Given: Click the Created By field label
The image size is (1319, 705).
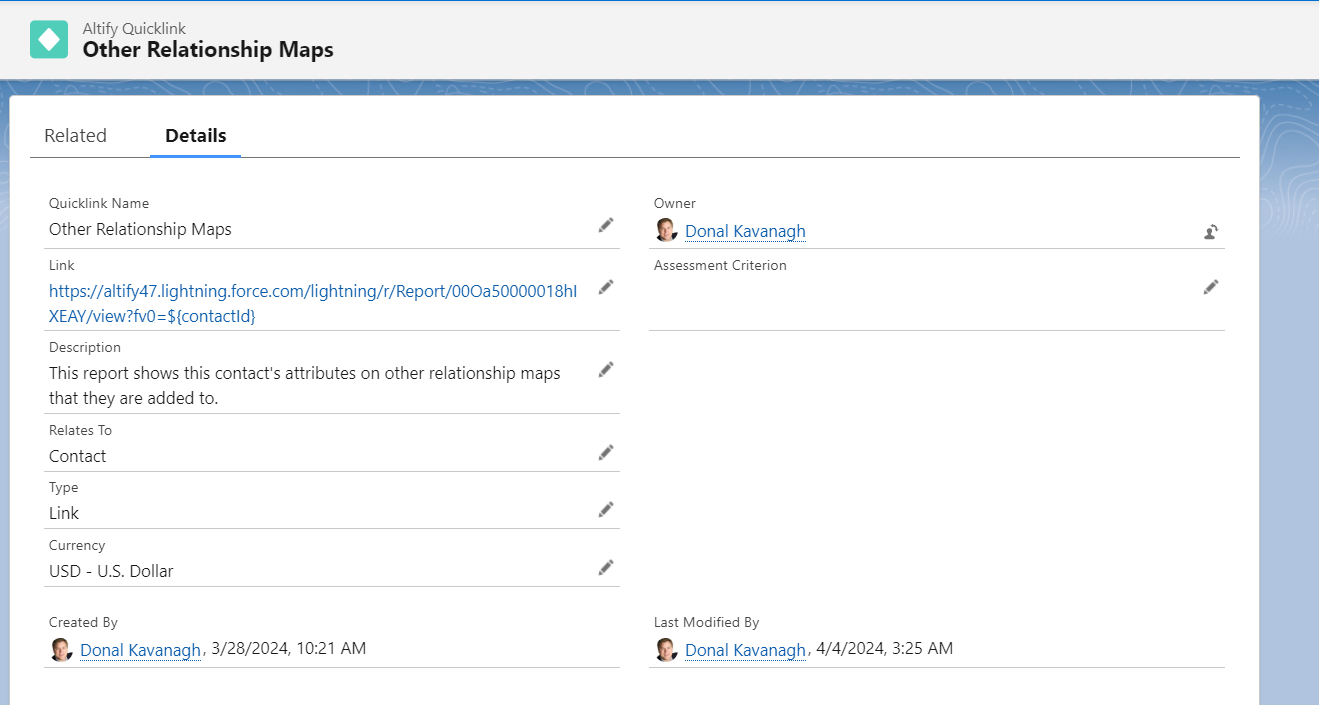Looking at the screenshot, I should point(83,623).
